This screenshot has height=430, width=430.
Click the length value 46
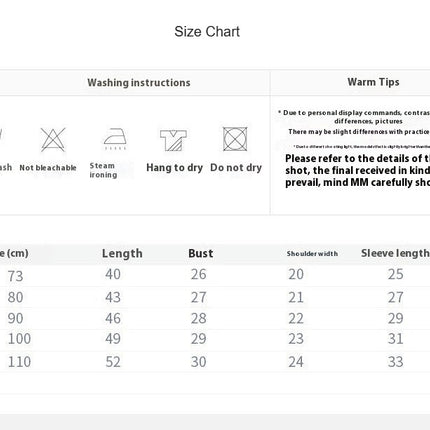click(x=113, y=318)
